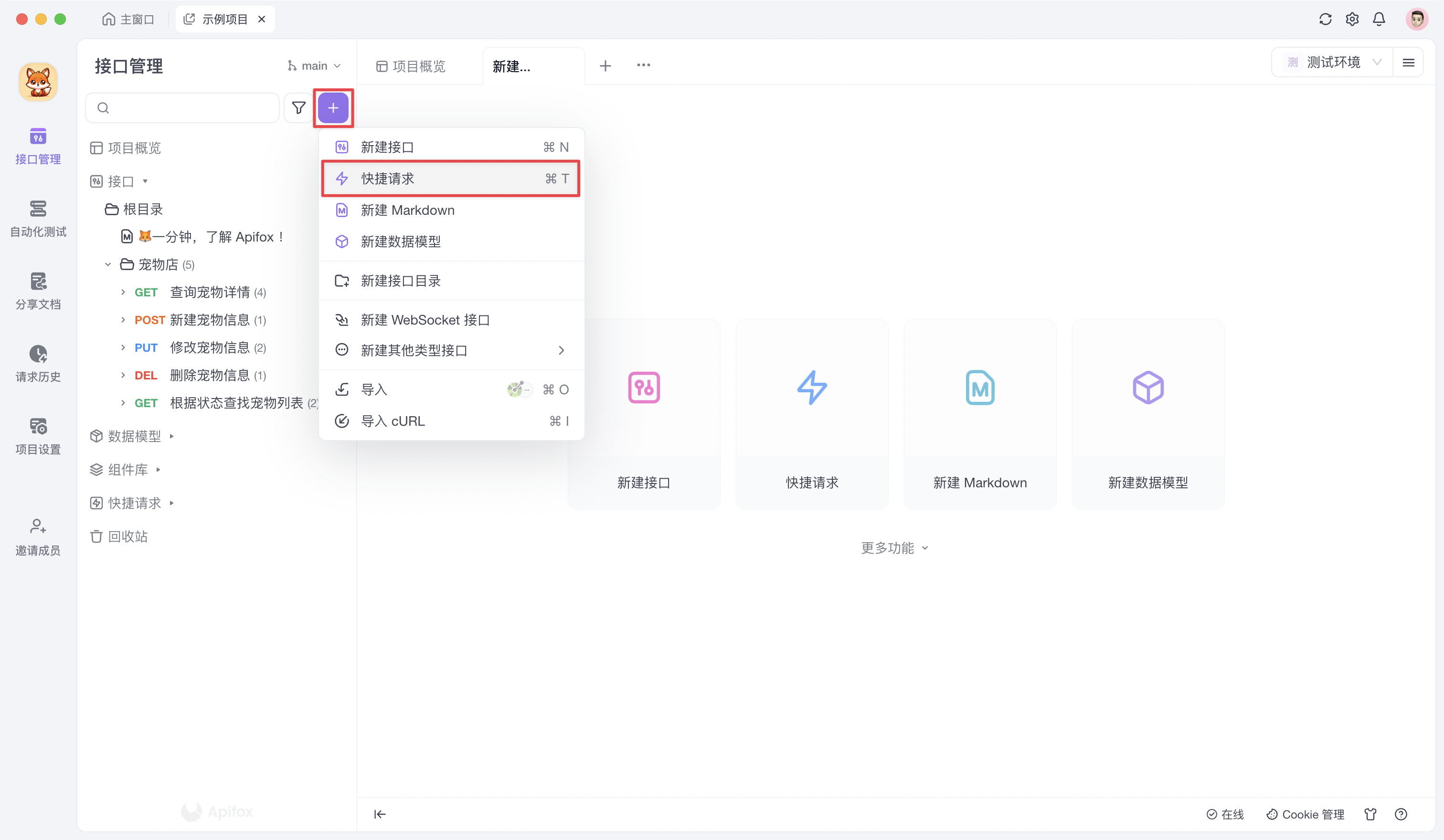Switch to the 项目概览 tab
1444x840 pixels.
[419, 66]
